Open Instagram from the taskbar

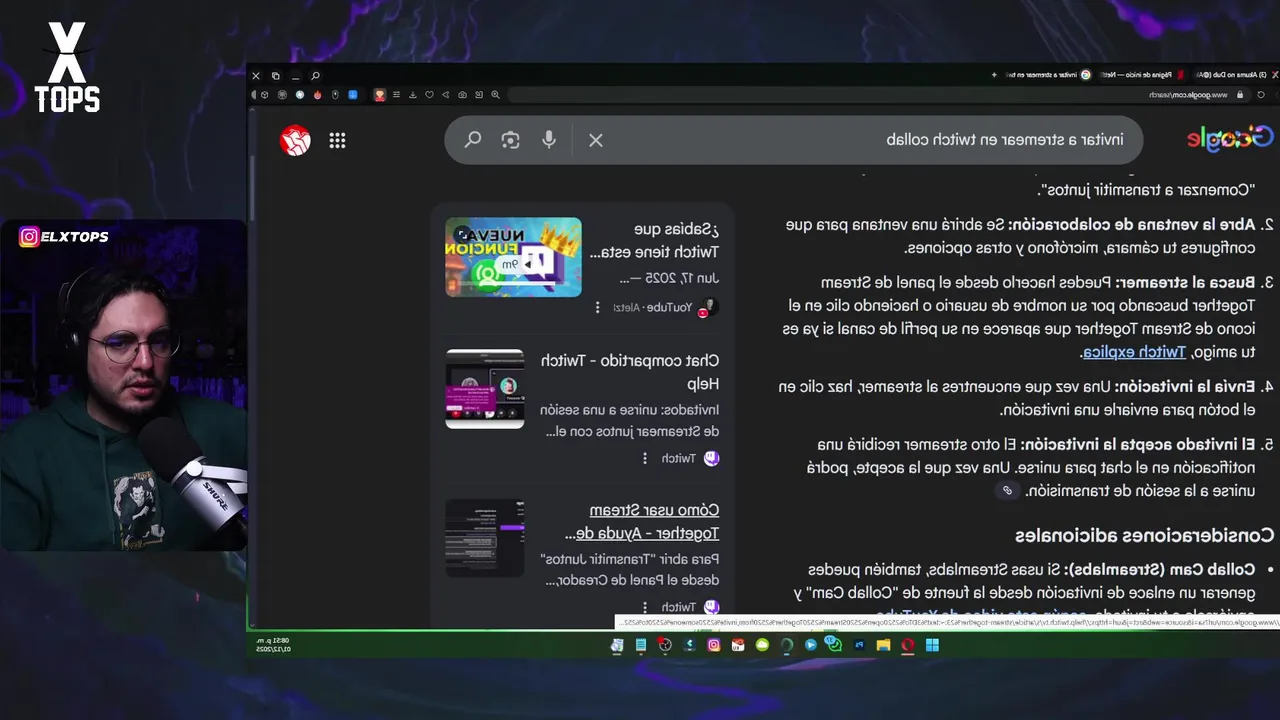713,645
